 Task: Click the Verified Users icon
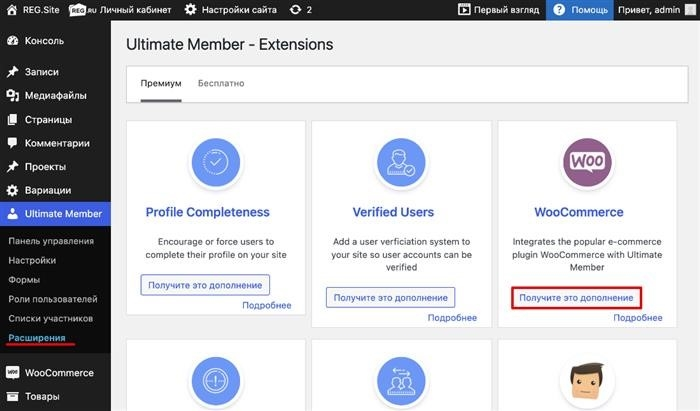[x=401, y=162]
